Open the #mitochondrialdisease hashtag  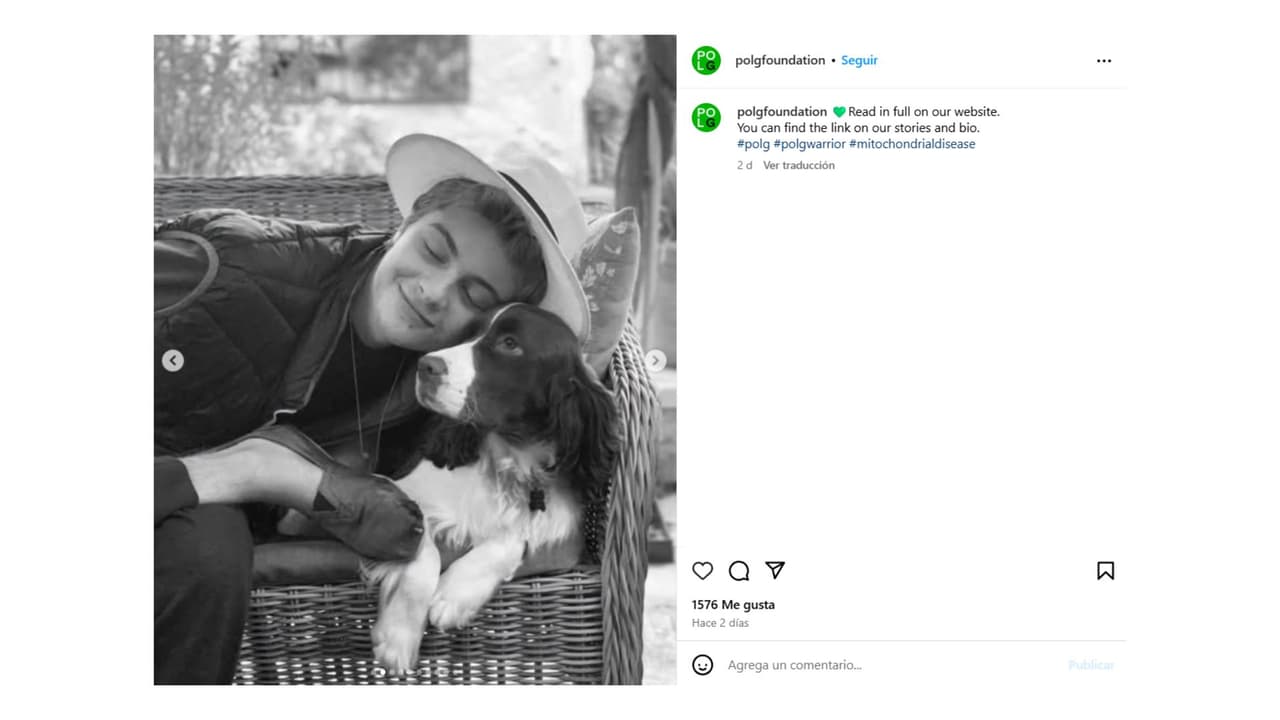(912, 144)
